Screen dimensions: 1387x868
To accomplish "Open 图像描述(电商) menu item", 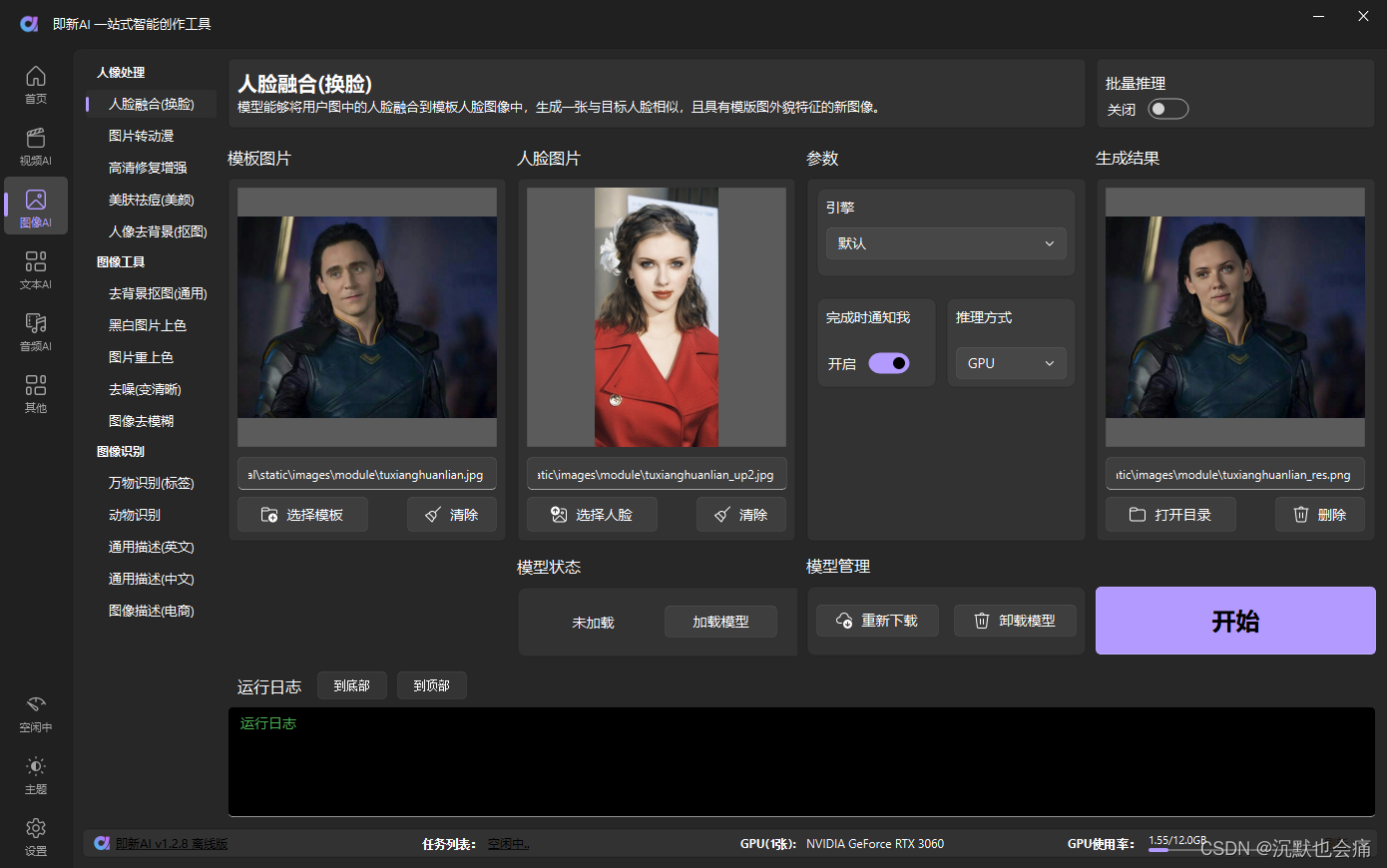I will 152,611.
